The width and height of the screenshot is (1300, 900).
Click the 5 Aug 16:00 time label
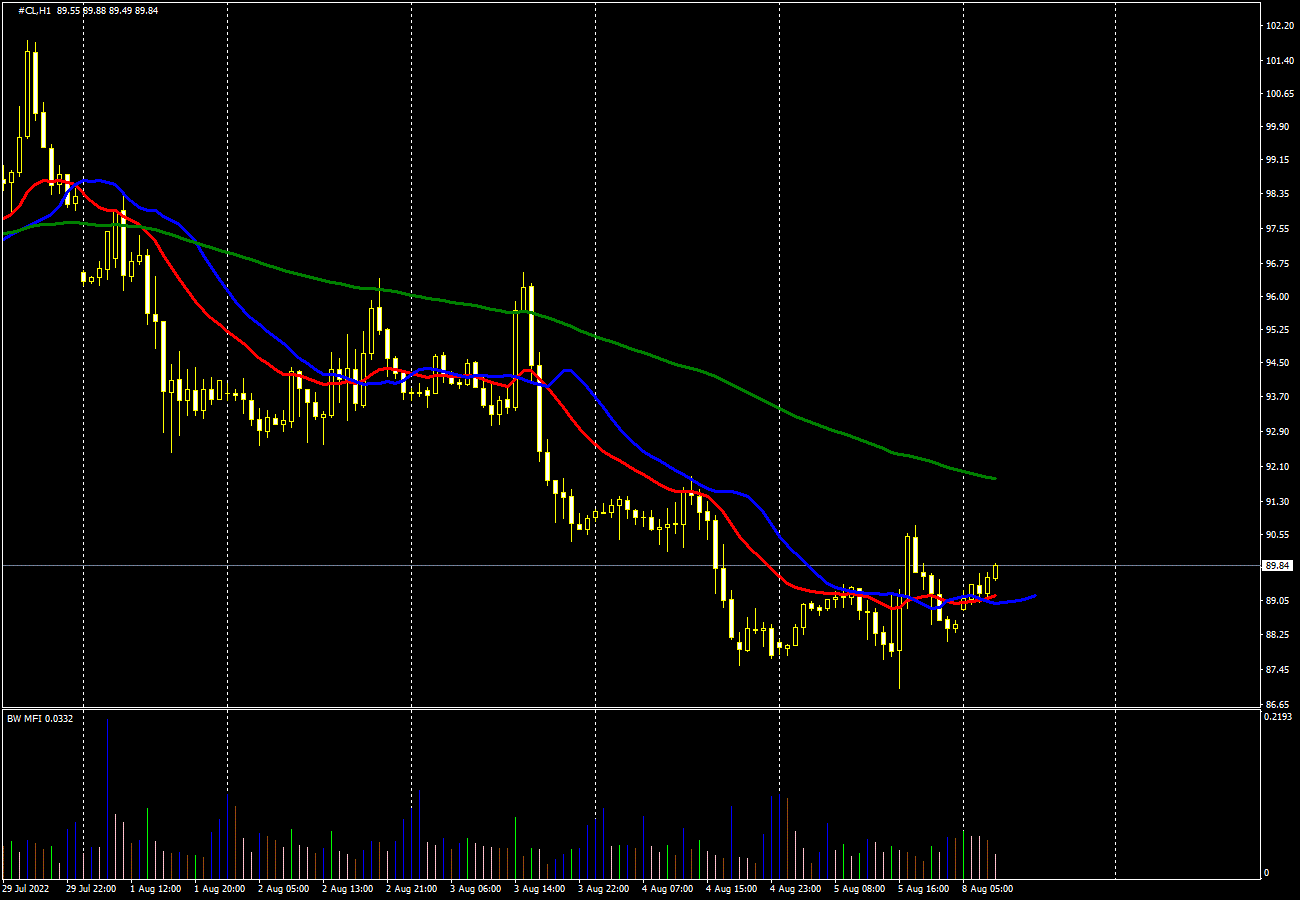(923, 888)
